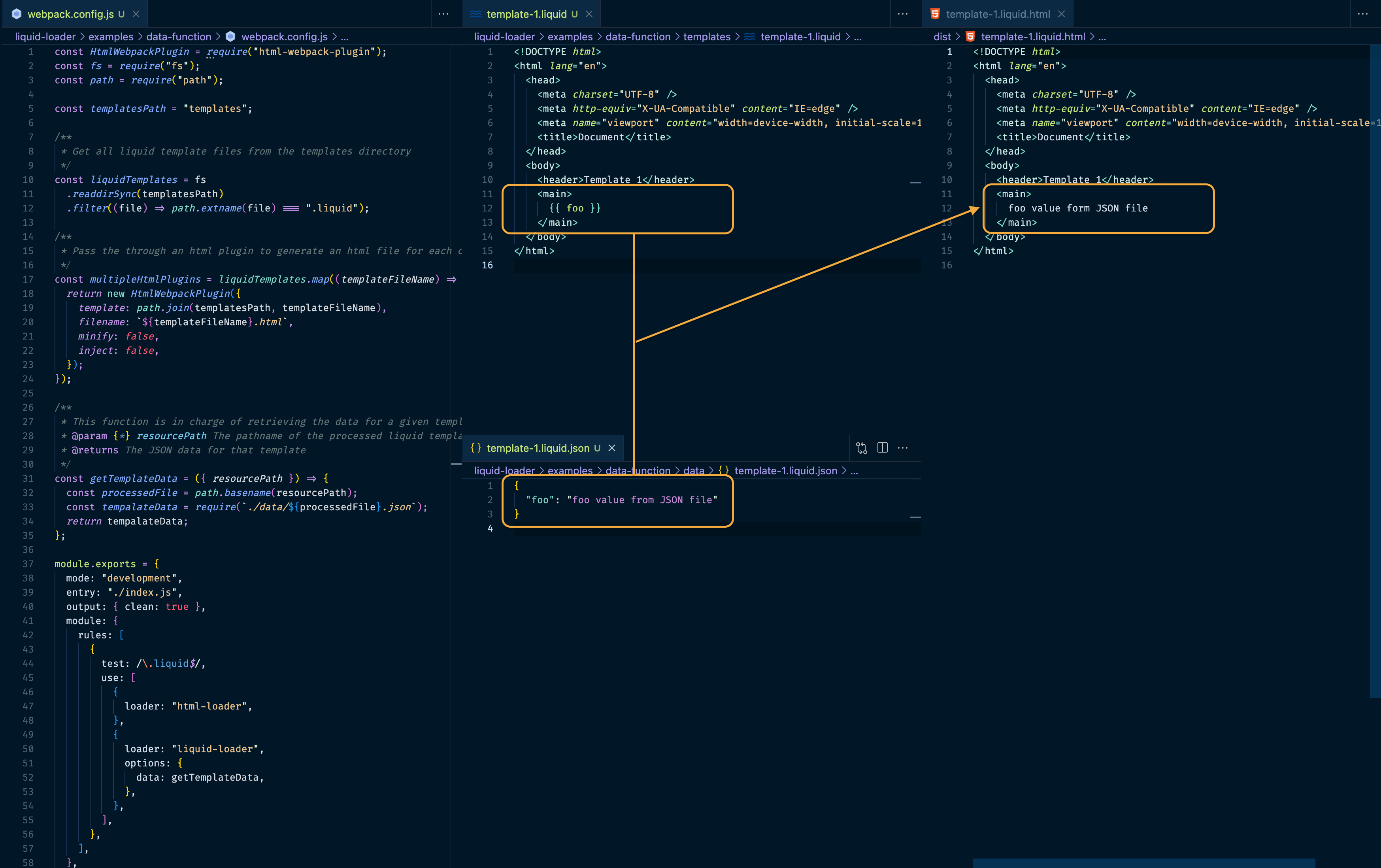Close the template-1.liquid.json tab
This screenshot has width=1381, height=868.
612,448
